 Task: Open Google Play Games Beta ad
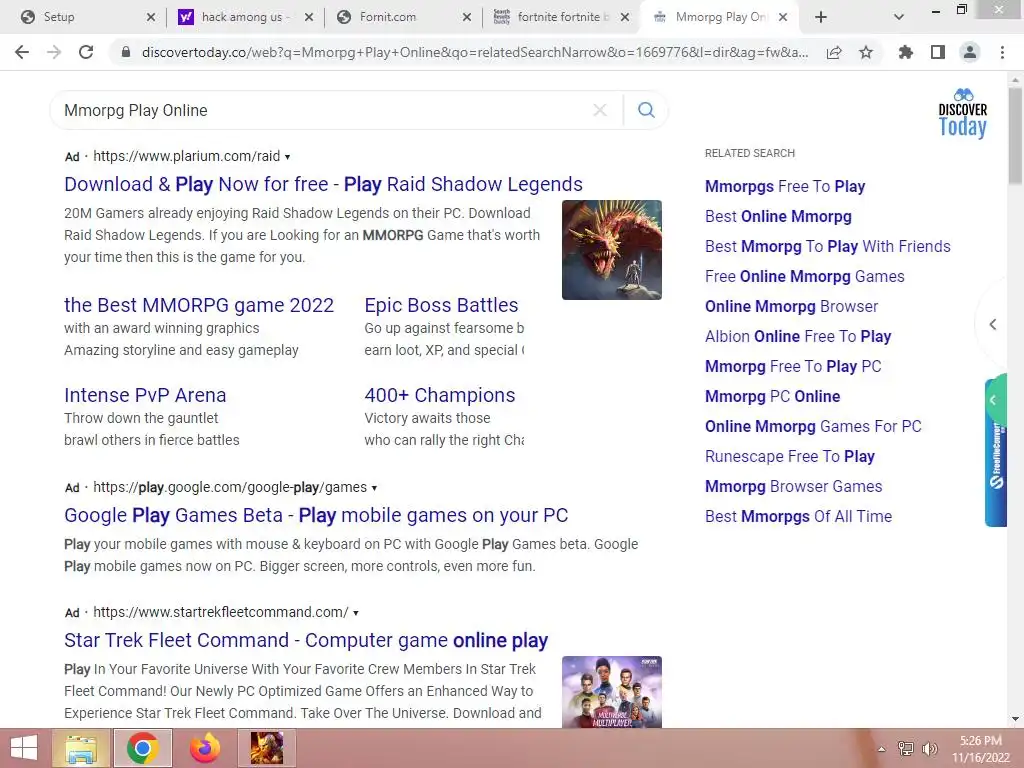point(316,515)
